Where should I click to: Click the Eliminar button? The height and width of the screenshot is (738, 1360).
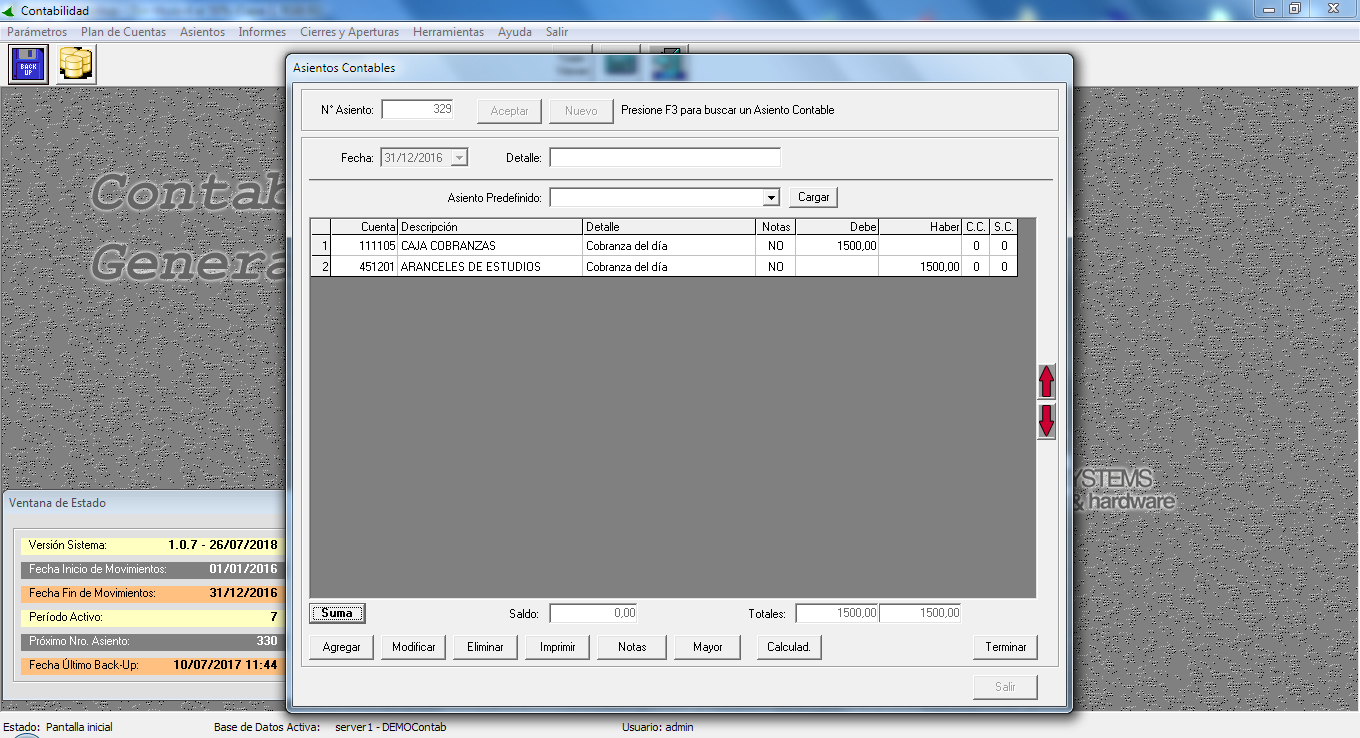coord(485,647)
